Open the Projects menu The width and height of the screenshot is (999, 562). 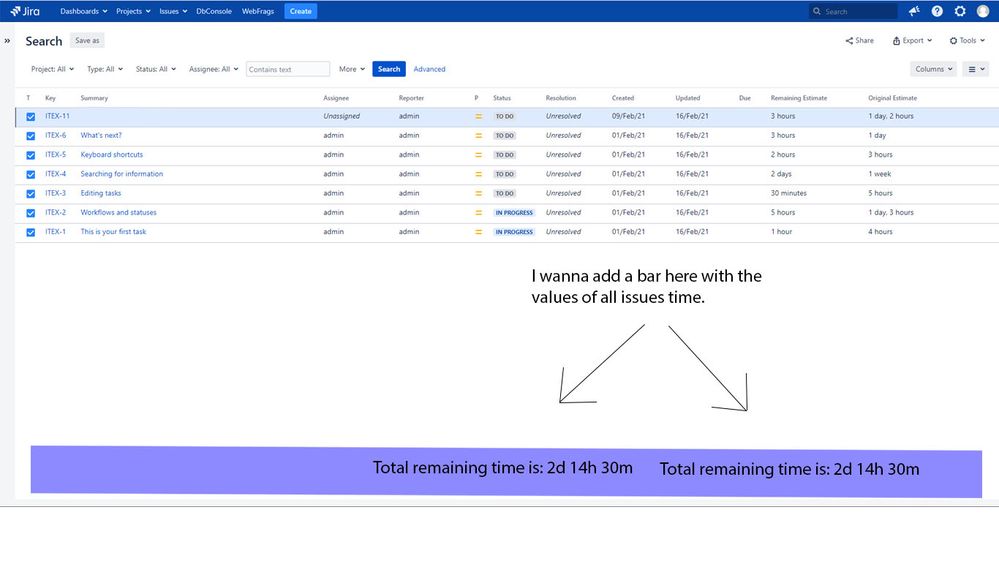pyautogui.click(x=133, y=11)
